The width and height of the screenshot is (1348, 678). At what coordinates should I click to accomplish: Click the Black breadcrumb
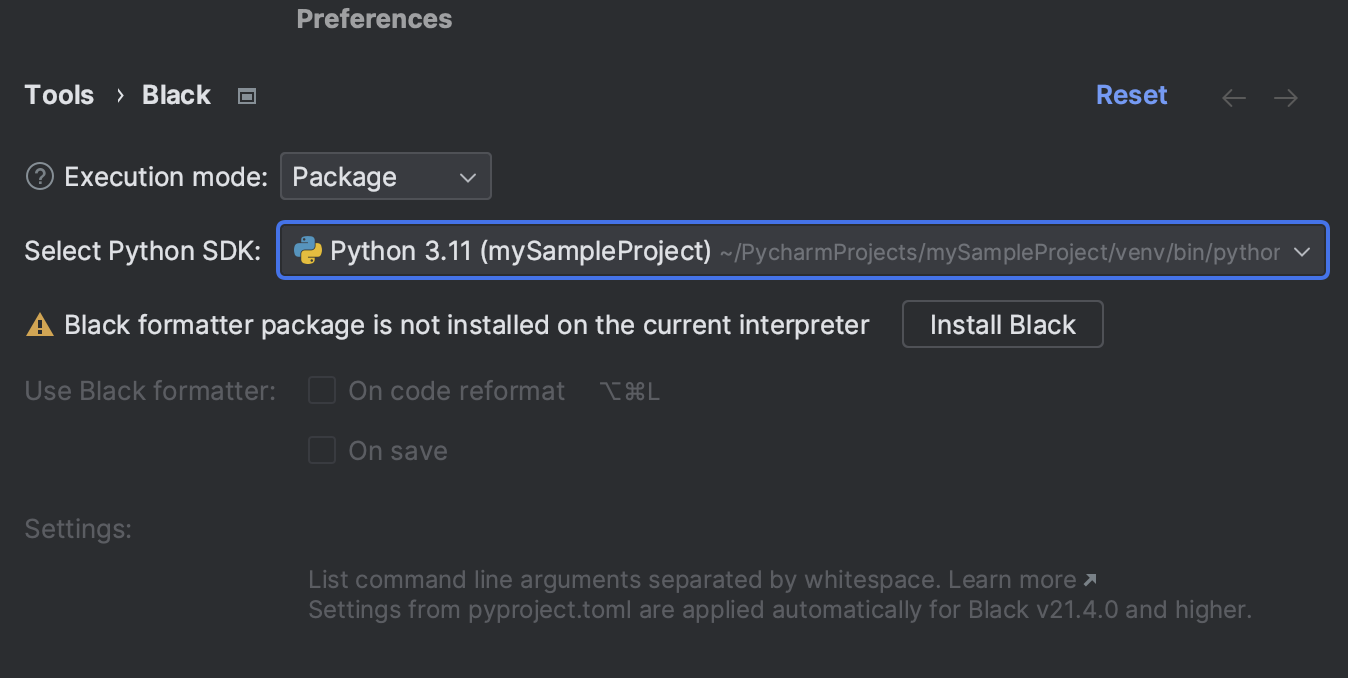176,95
